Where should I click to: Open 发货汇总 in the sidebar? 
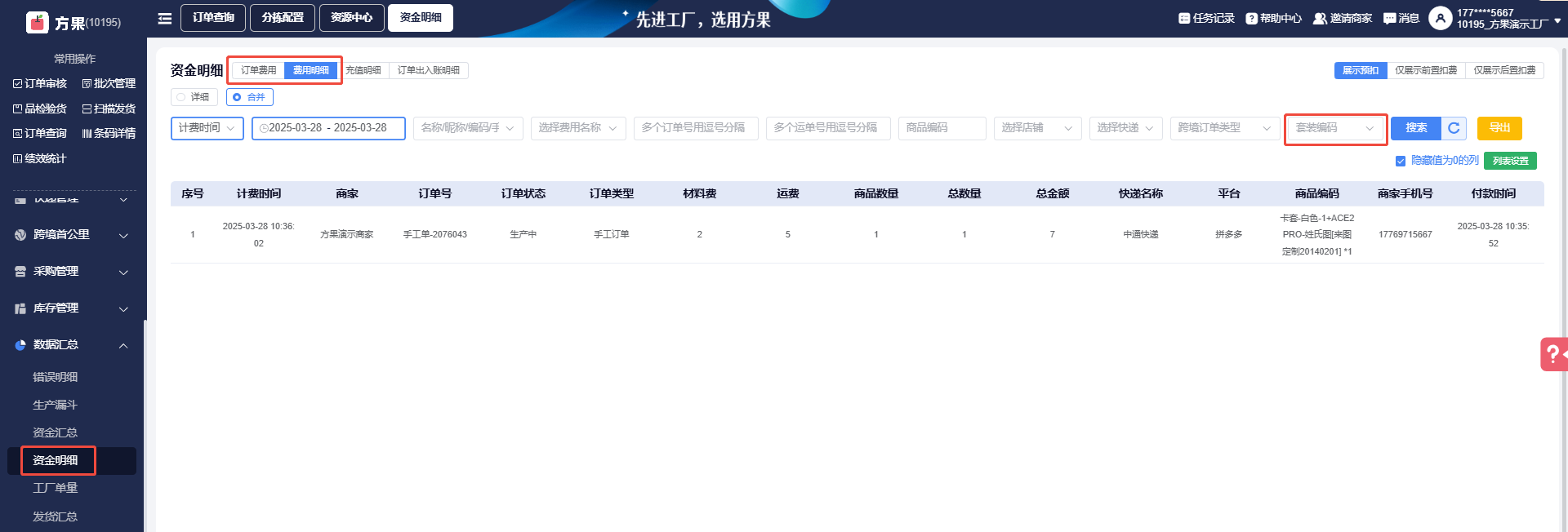tap(56, 516)
